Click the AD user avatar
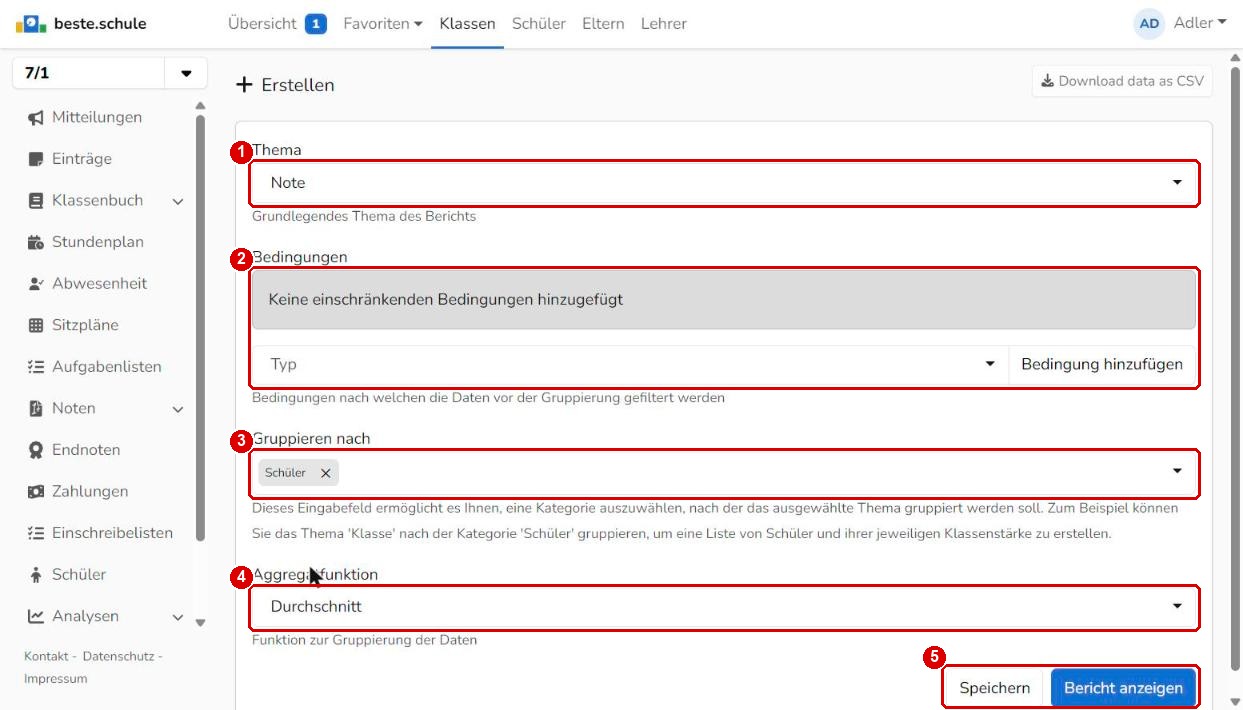This screenshot has height=710, width=1243. coord(1149,24)
